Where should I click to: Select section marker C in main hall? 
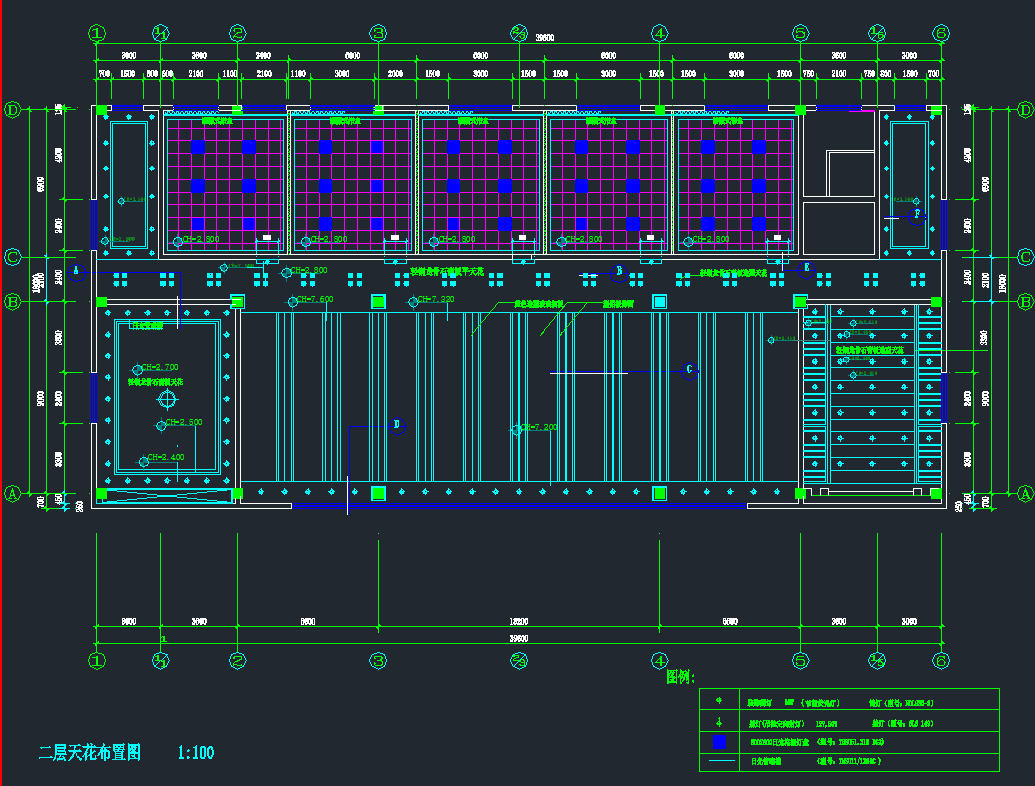(689, 370)
